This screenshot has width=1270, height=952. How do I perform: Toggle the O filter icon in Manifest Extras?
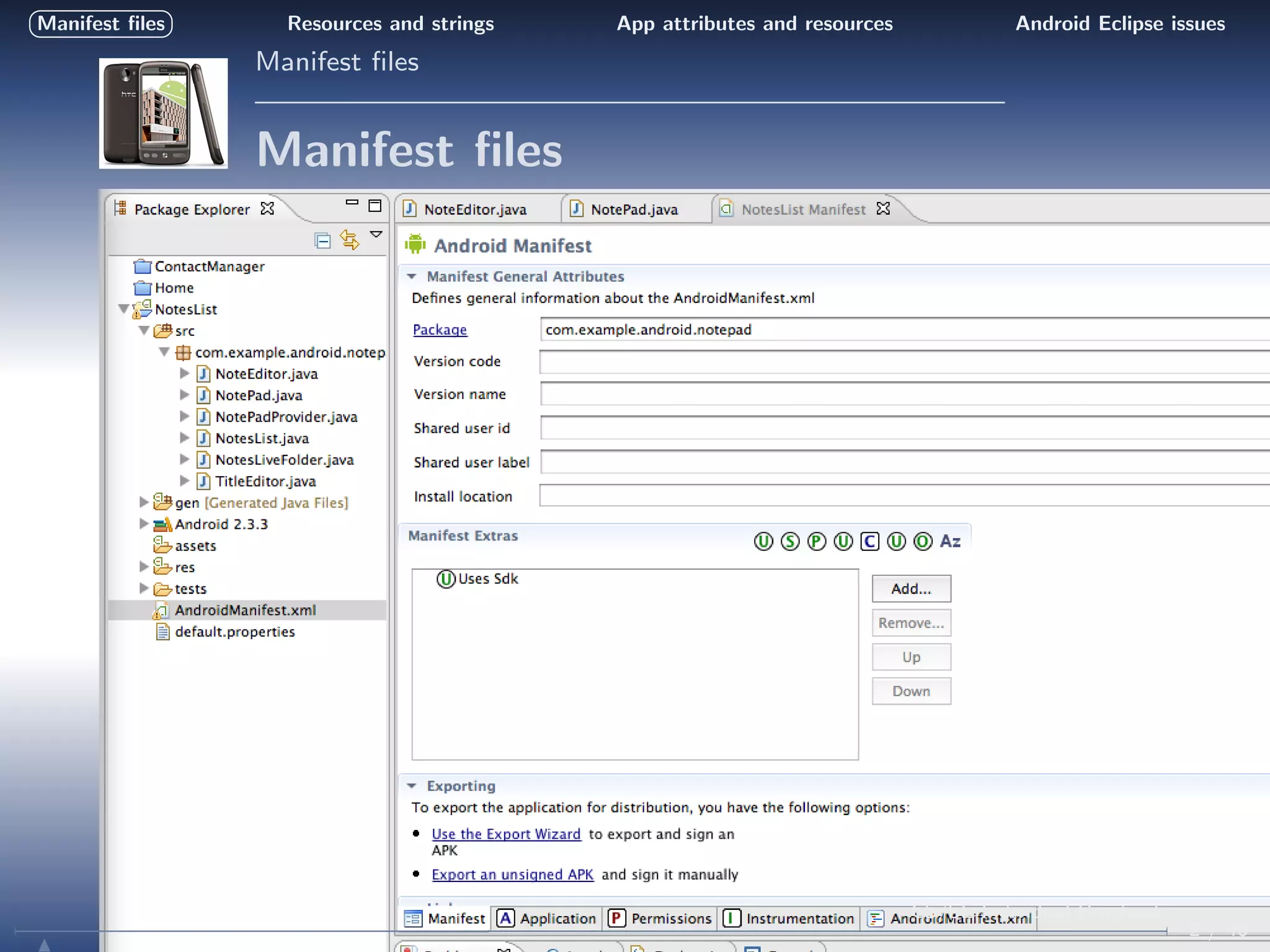923,542
